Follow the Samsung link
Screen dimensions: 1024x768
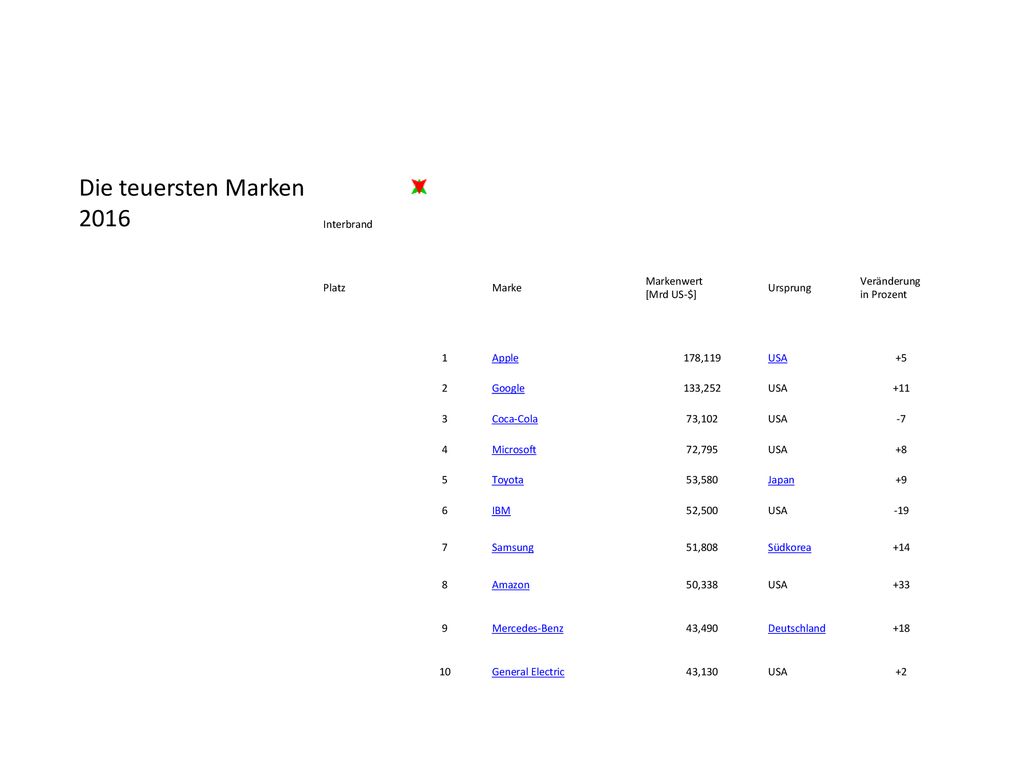pos(513,547)
